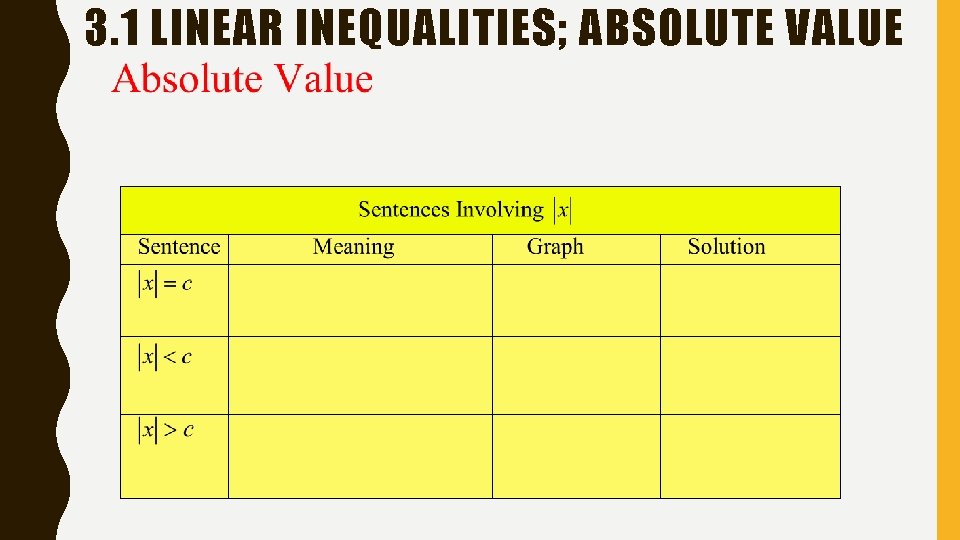Click the empty Graph cell for |x| = c
Viewport: 960px width, 540px height.
[x=576, y=301]
